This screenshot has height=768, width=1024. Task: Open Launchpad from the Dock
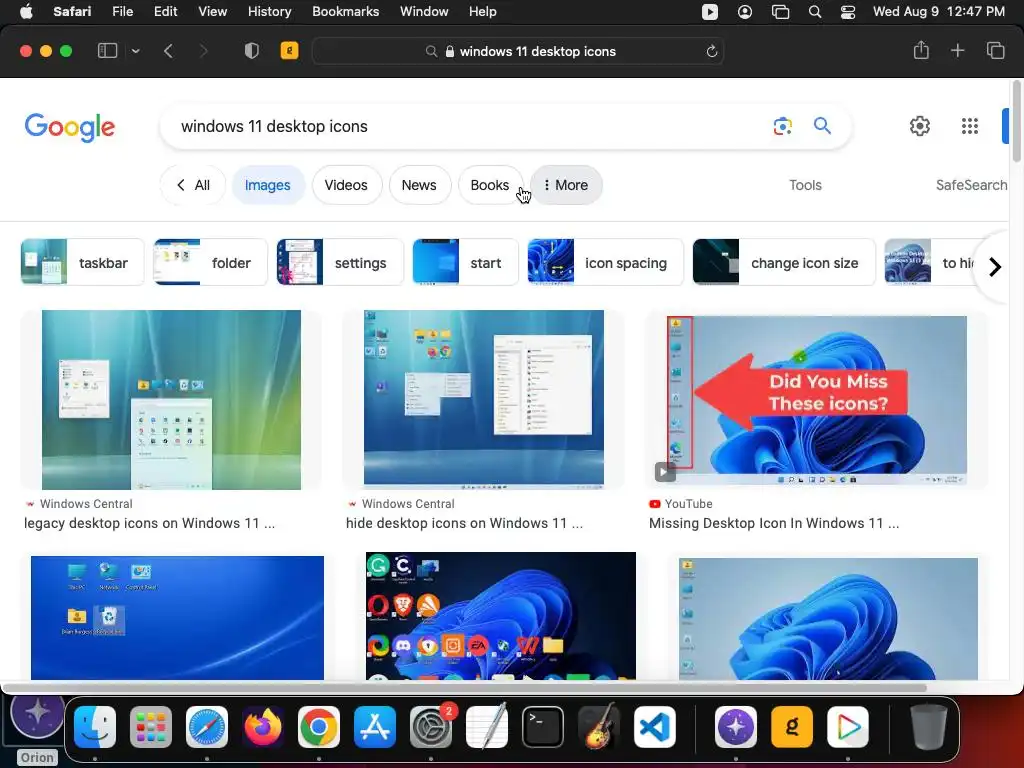pos(151,727)
